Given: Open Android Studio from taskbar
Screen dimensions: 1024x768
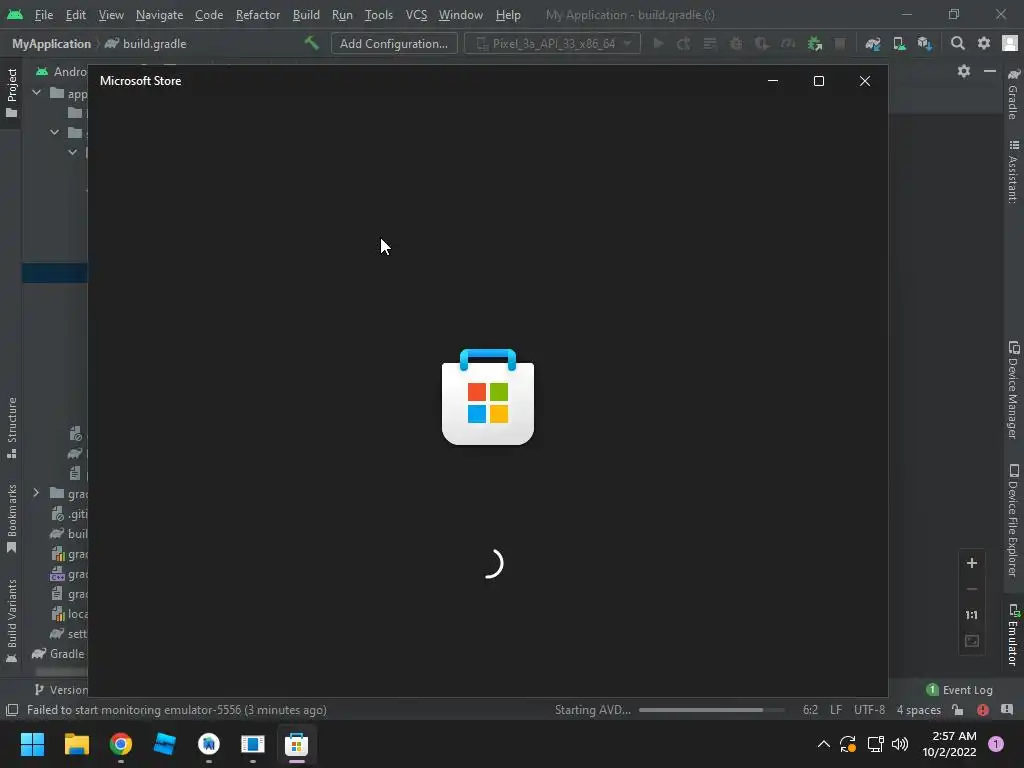Looking at the screenshot, I should click(x=209, y=744).
